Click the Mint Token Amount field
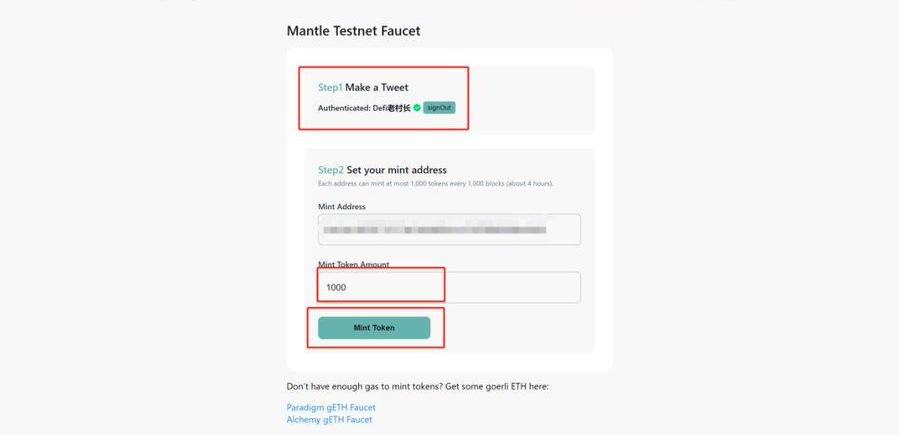900x435 pixels. pos(449,288)
